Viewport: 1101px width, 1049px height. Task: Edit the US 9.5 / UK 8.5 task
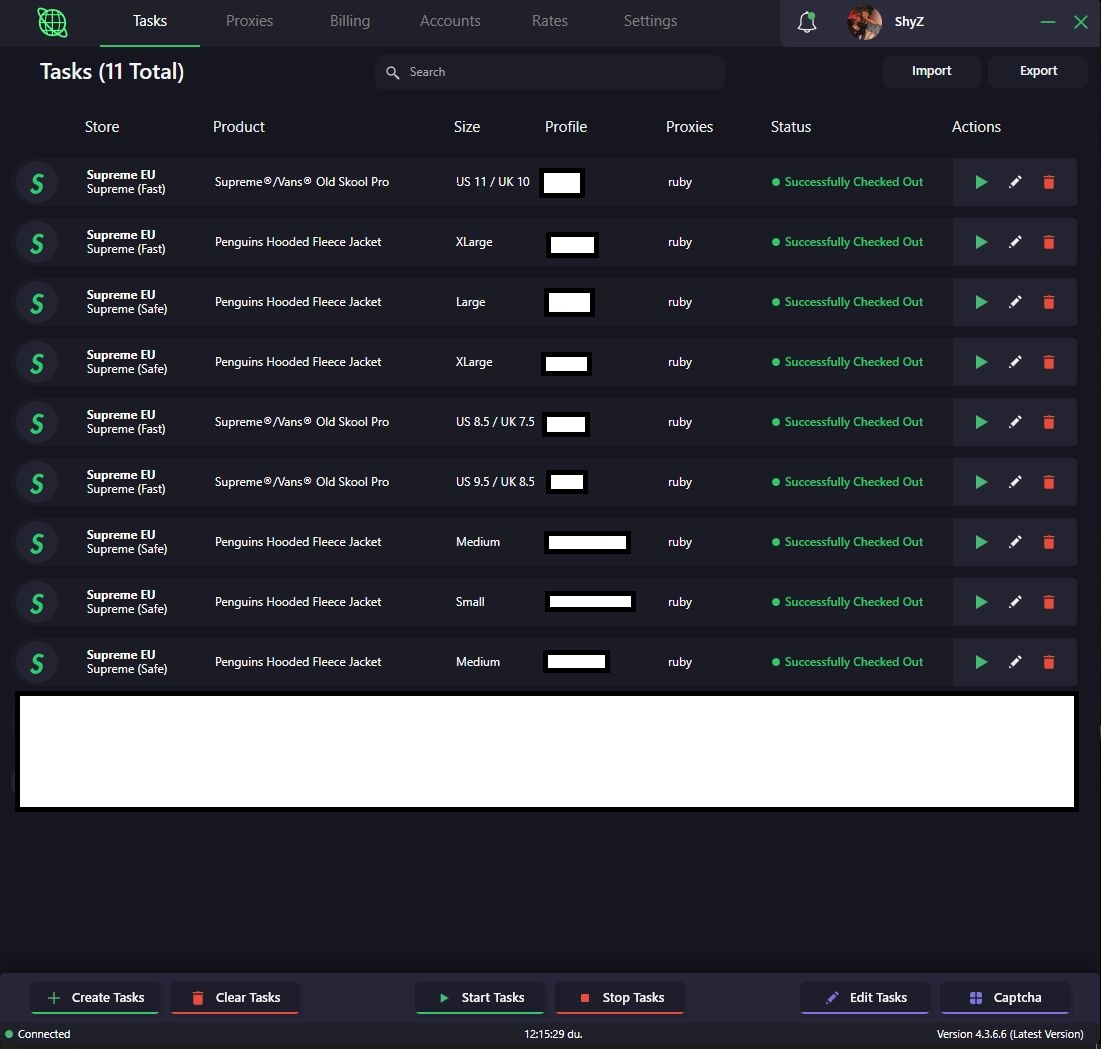click(1015, 482)
